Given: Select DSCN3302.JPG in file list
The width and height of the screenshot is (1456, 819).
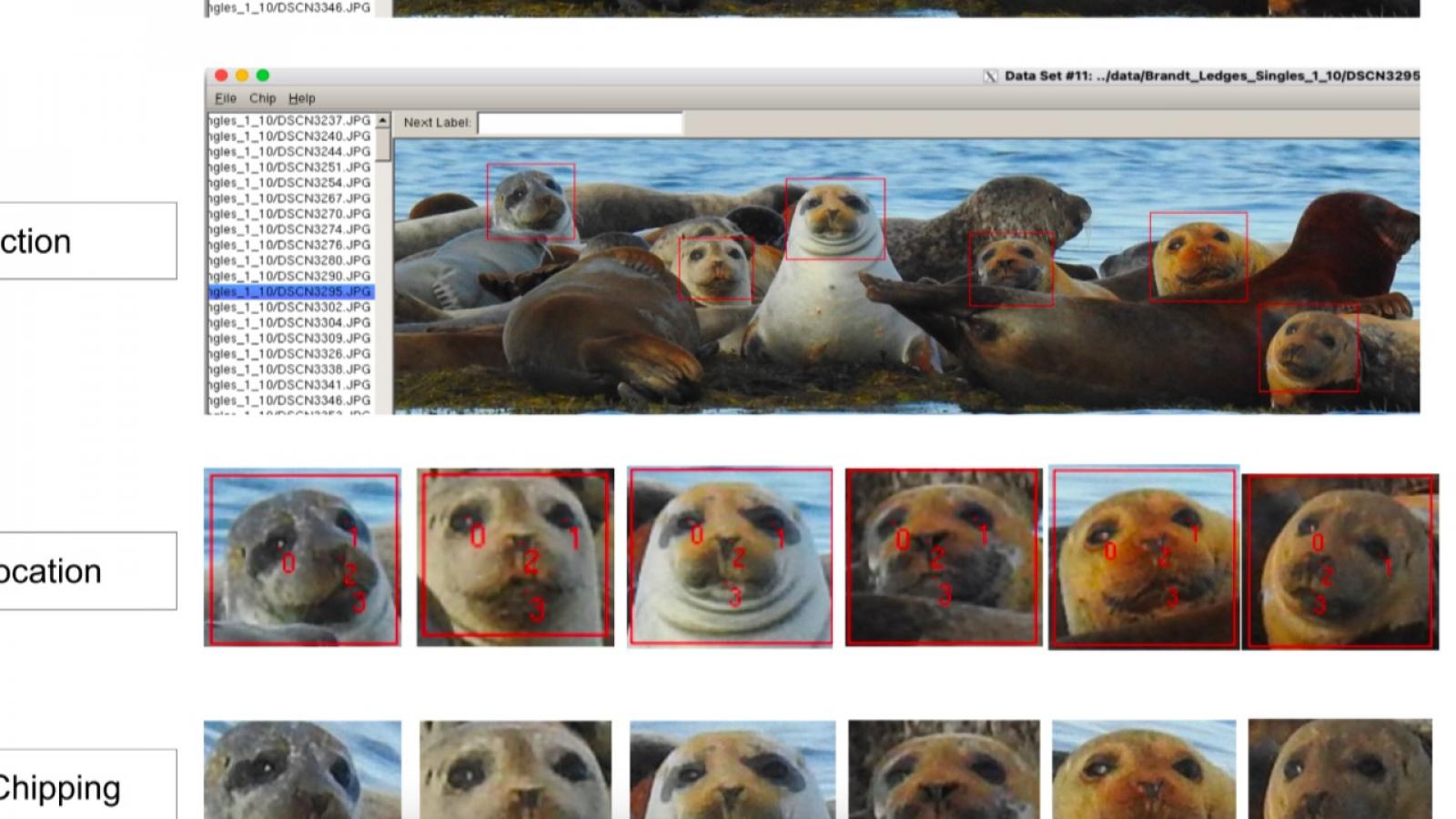Looking at the screenshot, I should (x=290, y=308).
